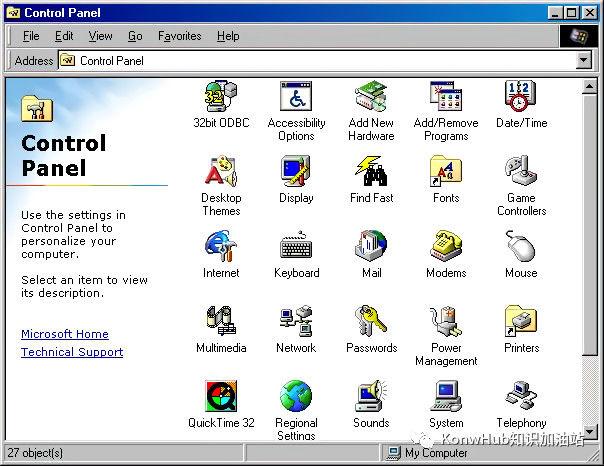Select the Accessibility Options icon
Screen dimensions: 604x466
pyautogui.click(x=296, y=96)
